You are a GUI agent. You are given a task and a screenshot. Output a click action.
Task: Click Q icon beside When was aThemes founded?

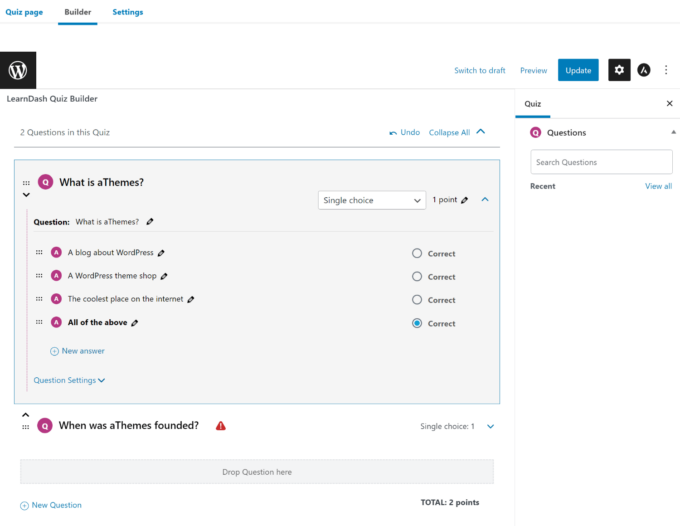coord(45,426)
